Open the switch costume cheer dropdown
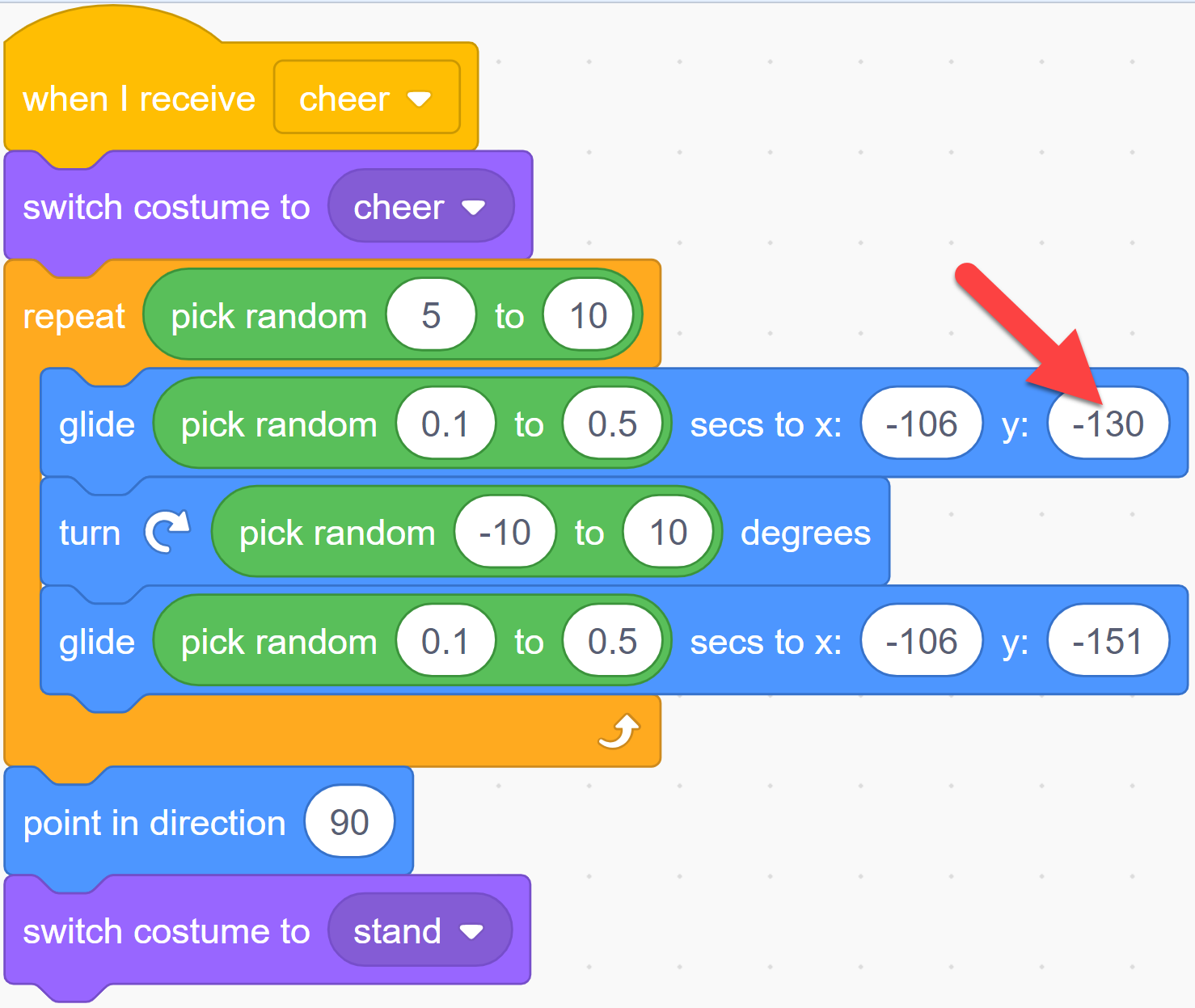The image size is (1195, 1008). pyautogui.click(x=420, y=206)
